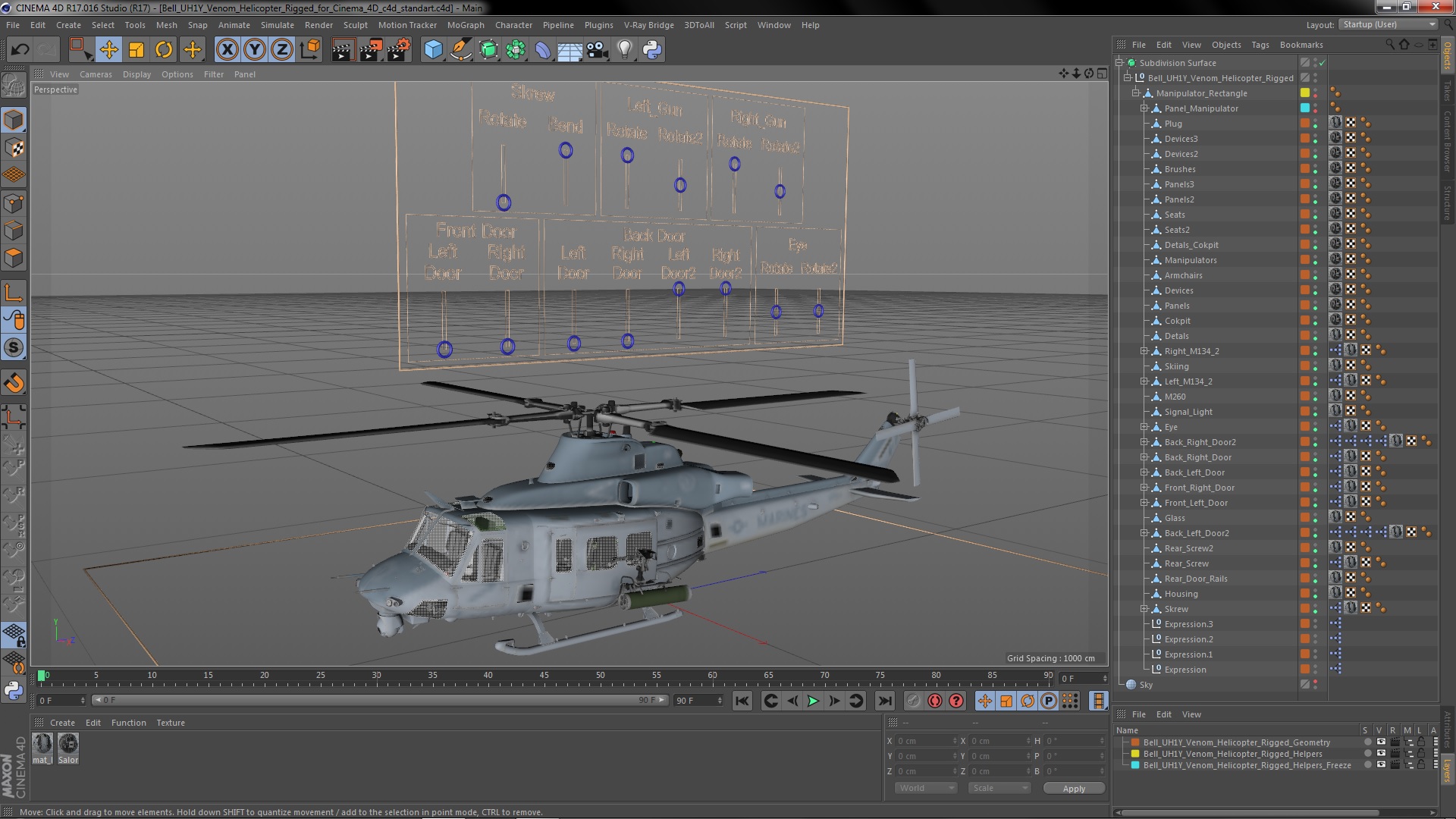Screen dimensions: 1456x819
Task: Expand the Back_Right_Door2 object
Action: coord(1144,442)
